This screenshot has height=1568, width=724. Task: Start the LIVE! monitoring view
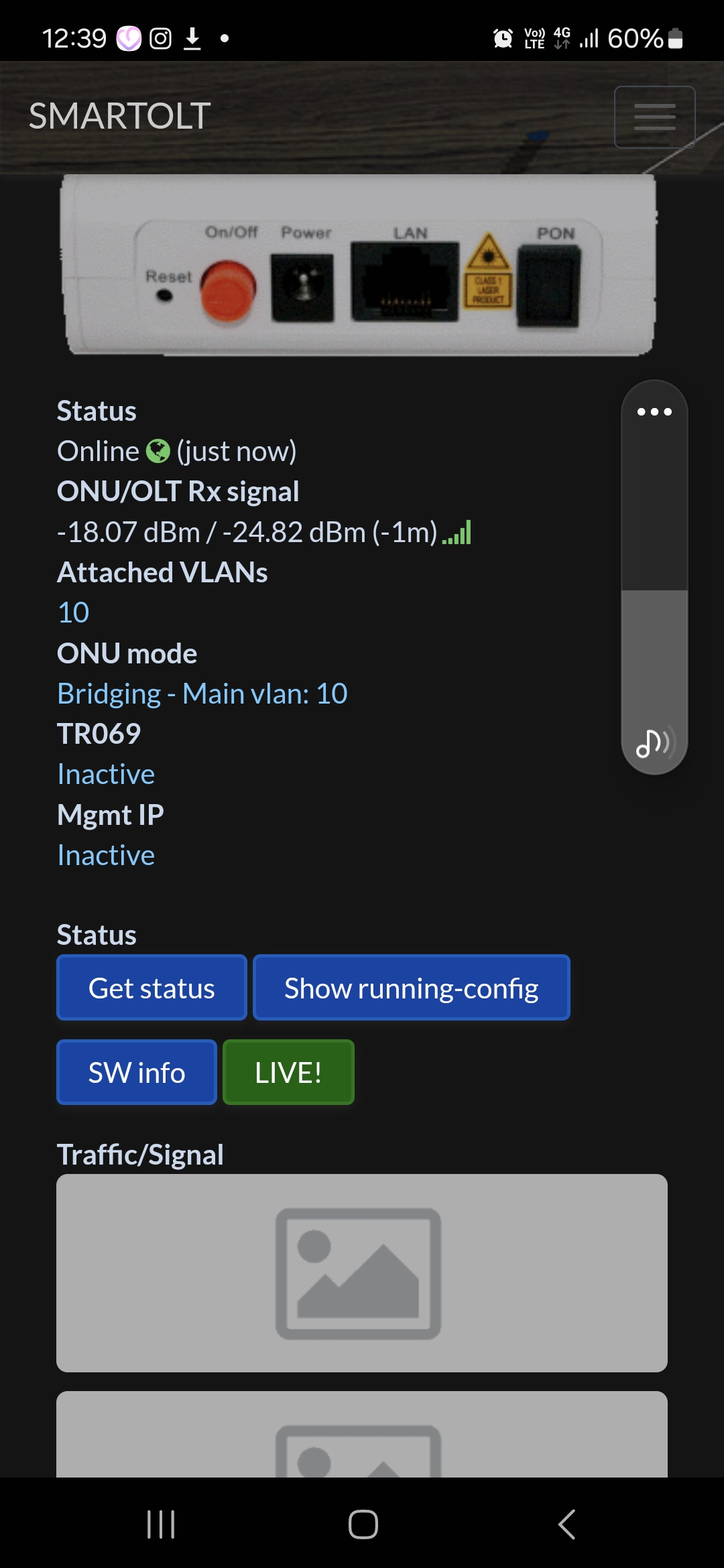point(288,1072)
